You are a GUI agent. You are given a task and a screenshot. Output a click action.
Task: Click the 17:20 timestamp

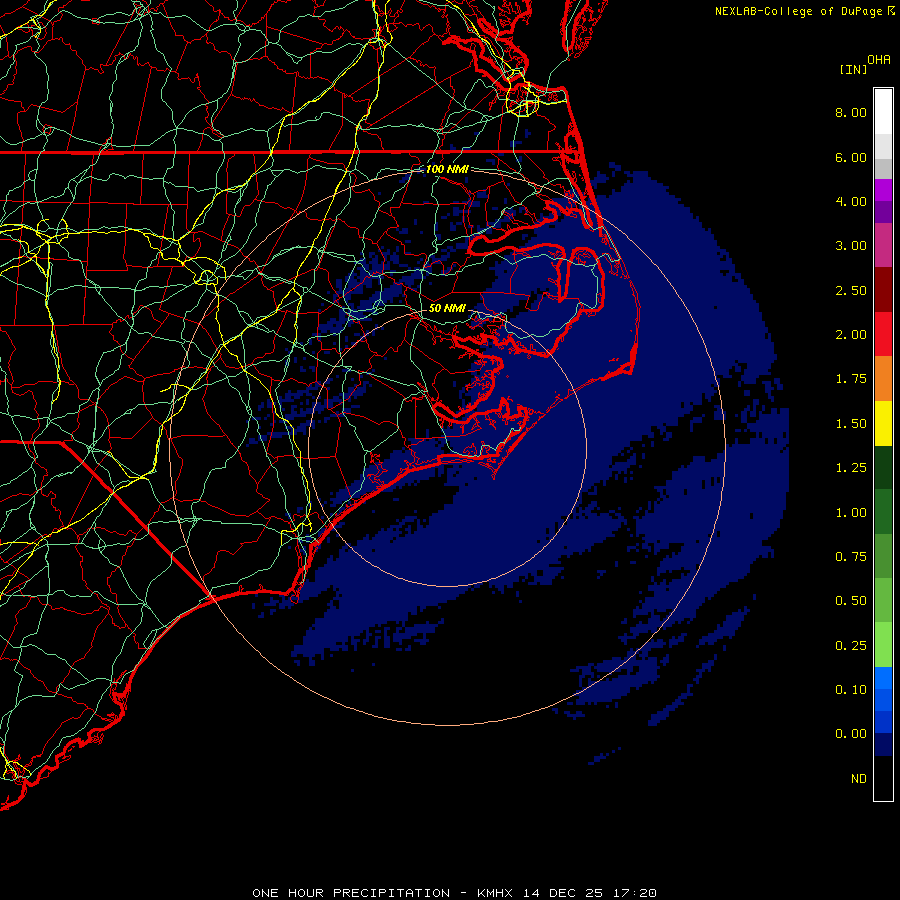pyautogui.click(x=634, y=893)
